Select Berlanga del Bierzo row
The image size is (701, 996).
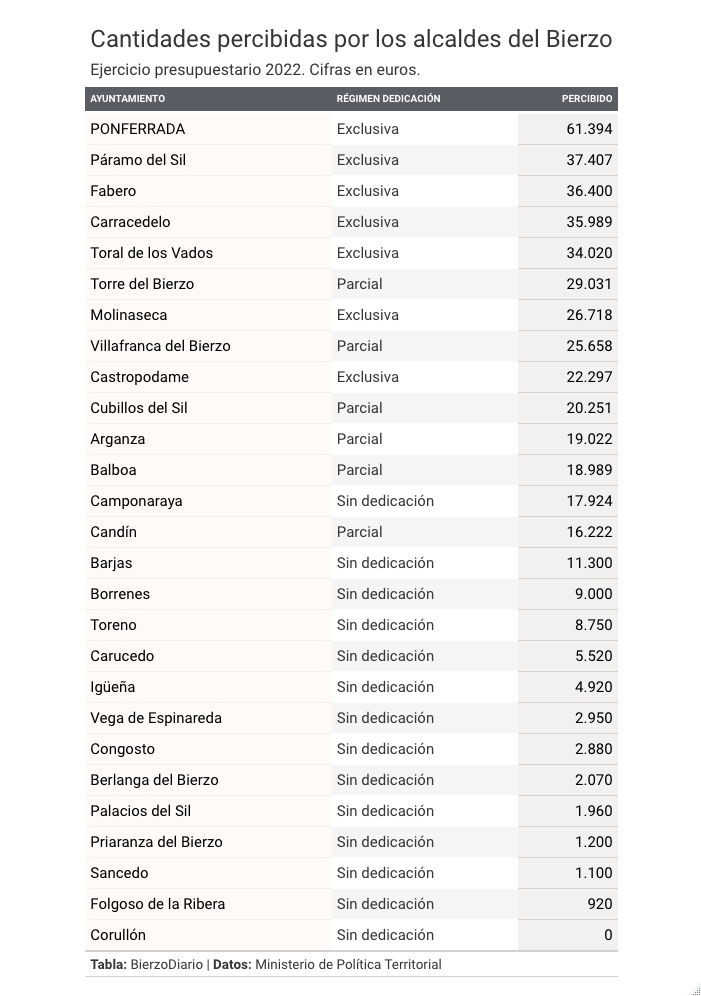[351, 780]
